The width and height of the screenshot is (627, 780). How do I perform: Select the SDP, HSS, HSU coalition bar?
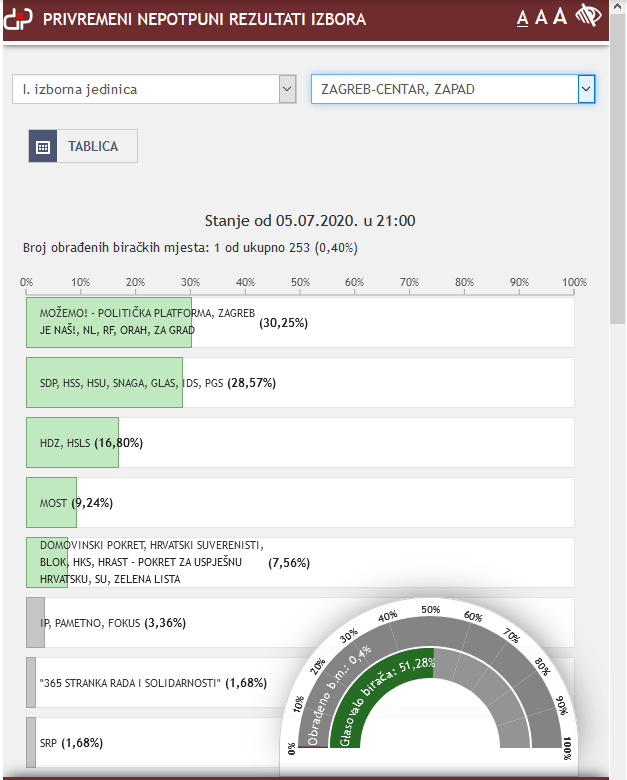pyautogui.click(x=104, y=383)
